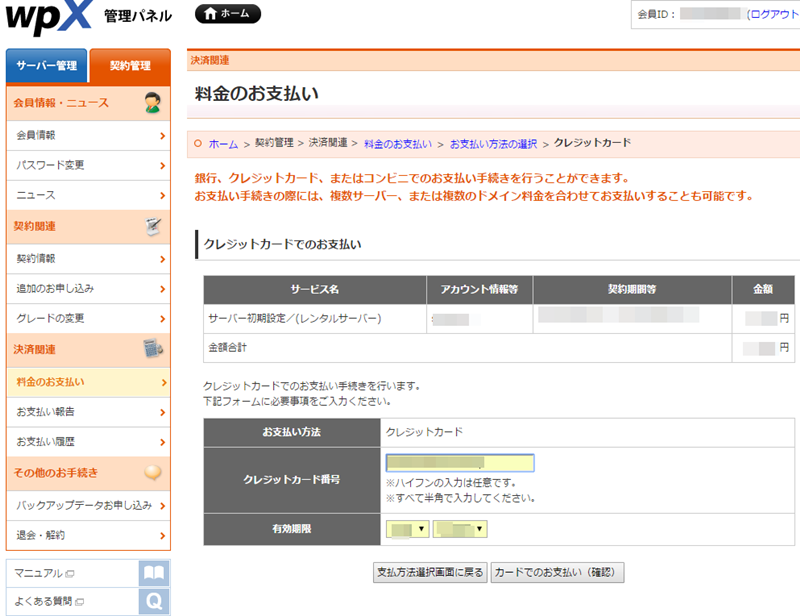
Task: Click the contract document icon in 契約関連
Action: (x=153, y=226)
